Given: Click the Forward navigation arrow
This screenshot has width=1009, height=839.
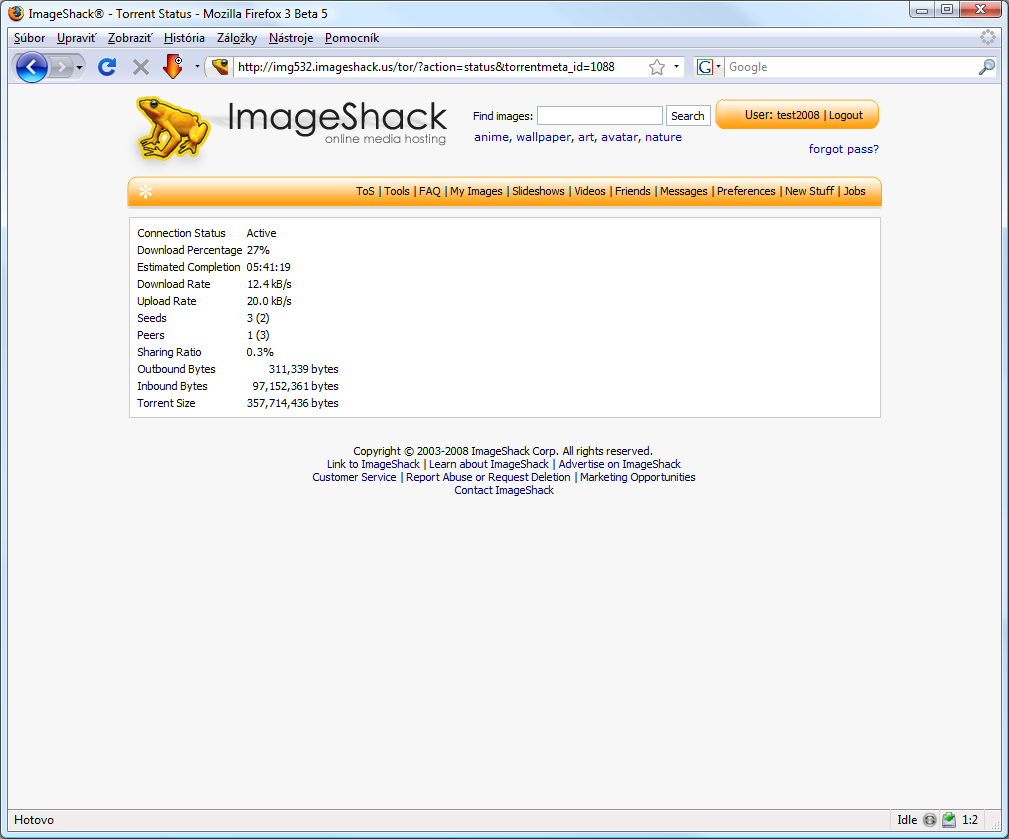Looking at the screenshot, I should (61, 67).
